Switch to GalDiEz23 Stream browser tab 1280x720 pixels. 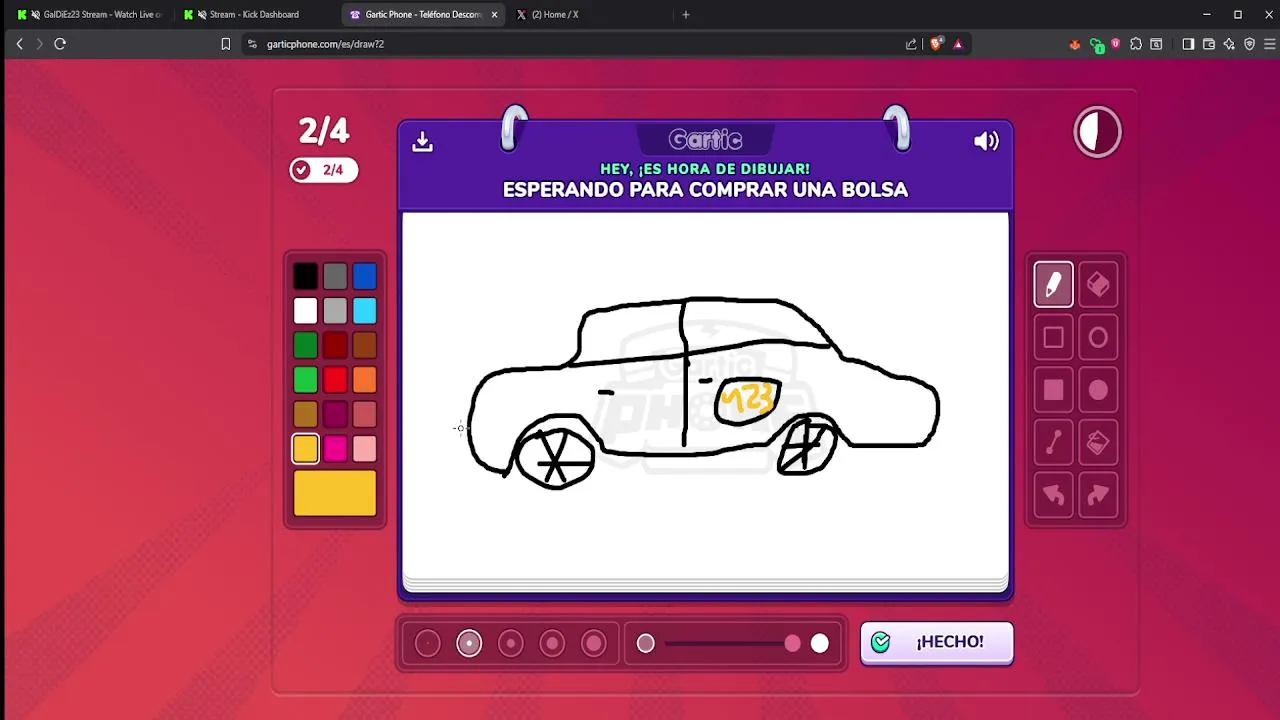coord(90,15)
